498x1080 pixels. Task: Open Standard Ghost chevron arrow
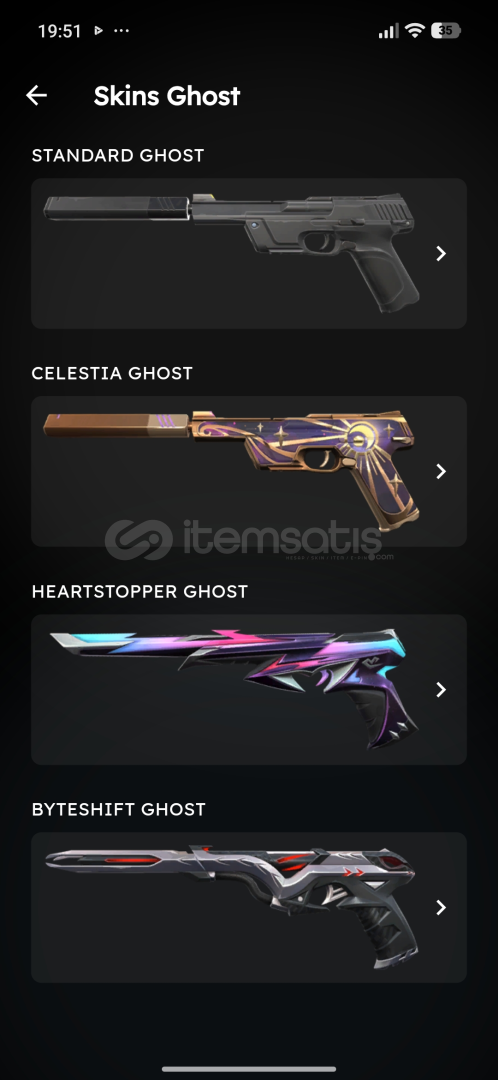coord(441,253)
